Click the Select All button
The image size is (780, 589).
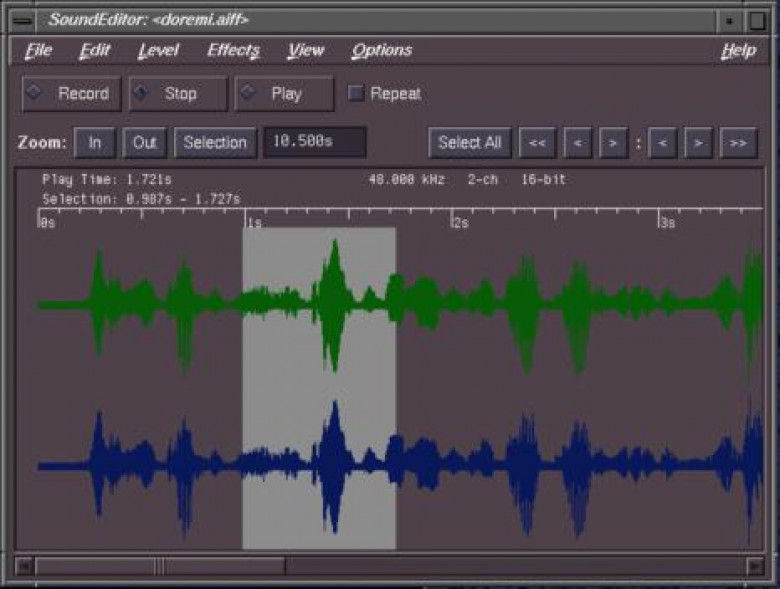tap(470, 143)
